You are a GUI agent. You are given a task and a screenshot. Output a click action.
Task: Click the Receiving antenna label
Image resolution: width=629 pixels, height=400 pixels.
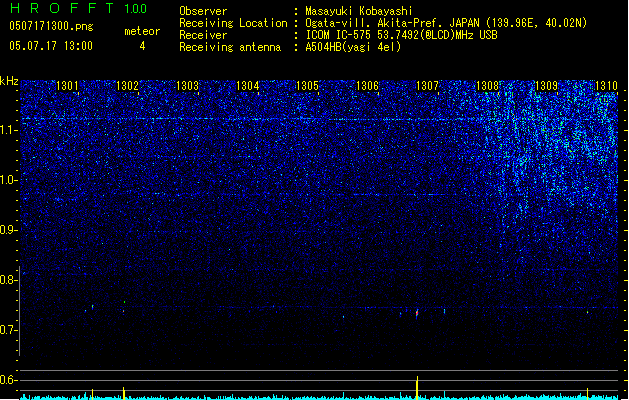[230, 47]
